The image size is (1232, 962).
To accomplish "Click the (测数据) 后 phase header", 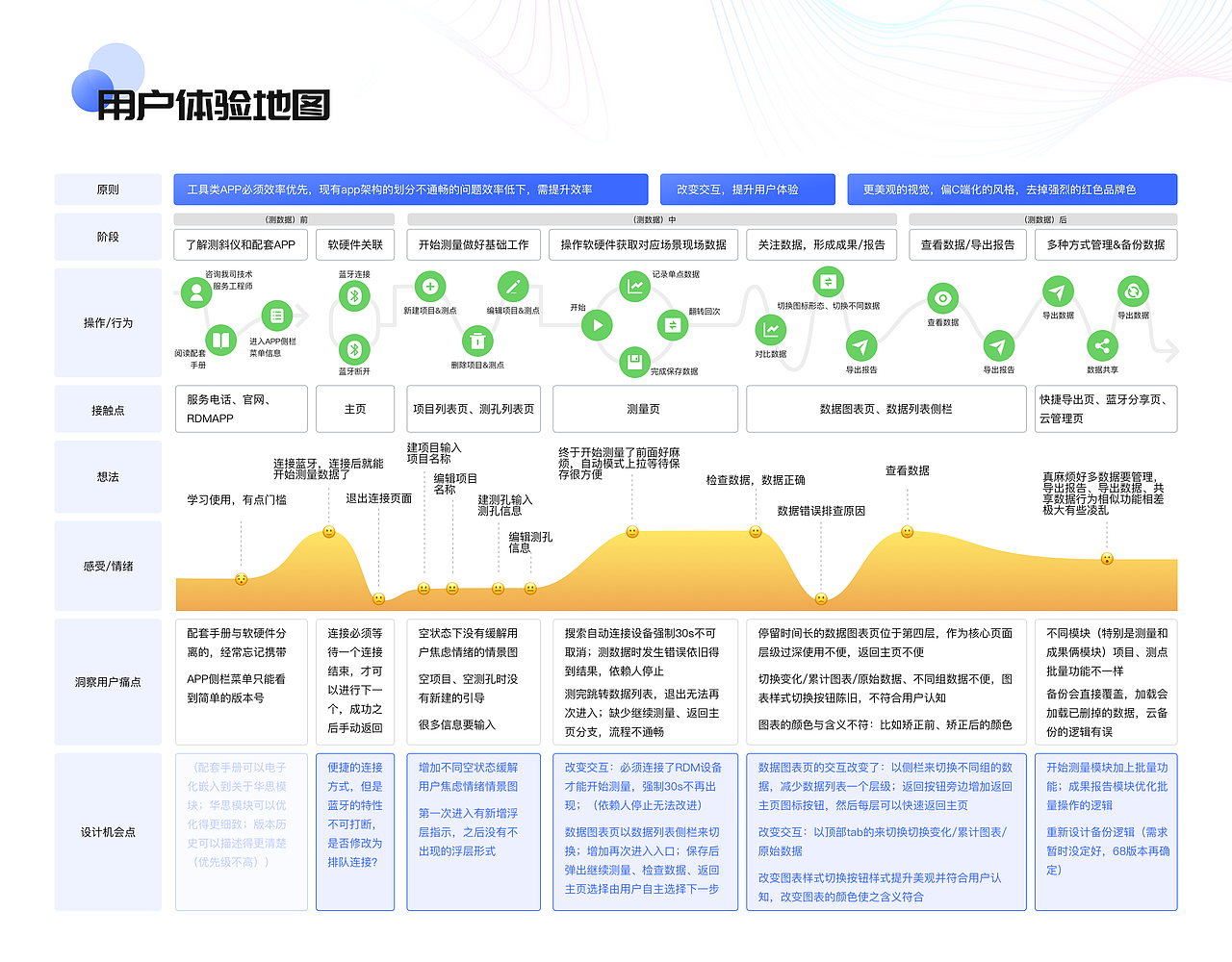I will pos(1045,219).
